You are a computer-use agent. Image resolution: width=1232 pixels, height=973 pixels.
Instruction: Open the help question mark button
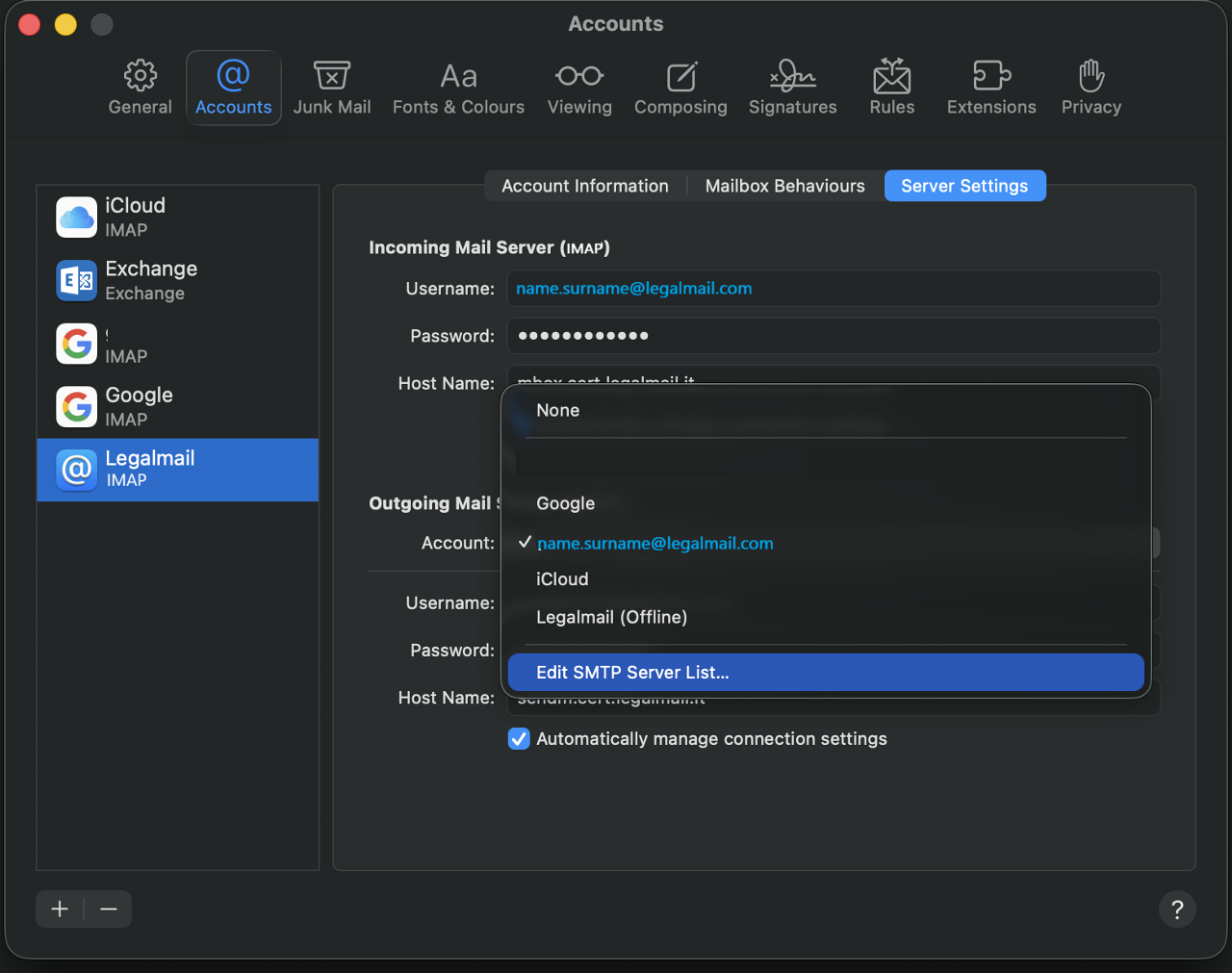pos(1177,909)
